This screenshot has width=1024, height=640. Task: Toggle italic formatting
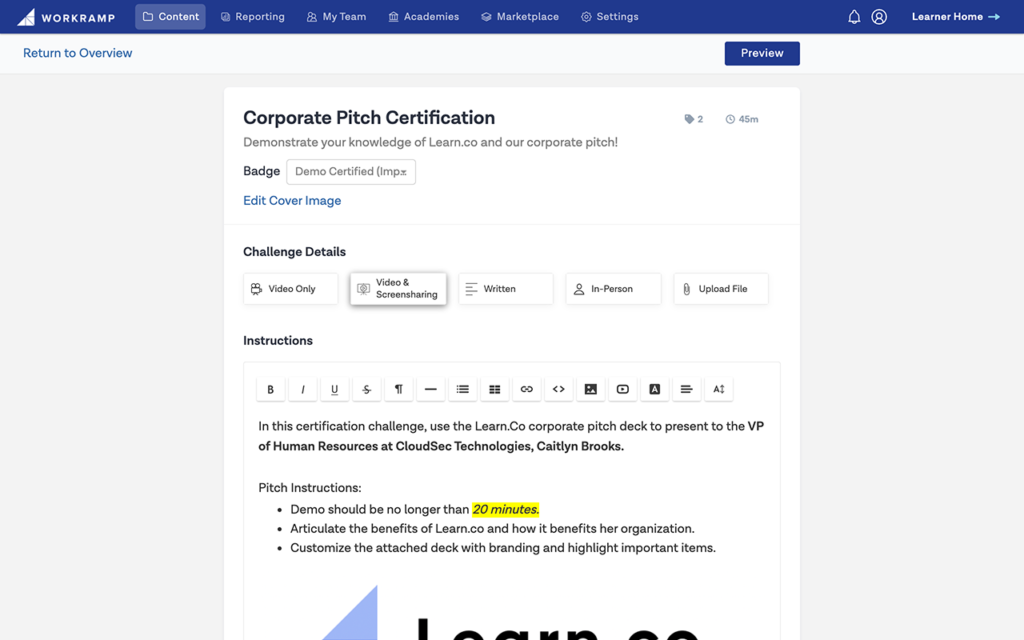pyautogui.click(x=302, y=389)
